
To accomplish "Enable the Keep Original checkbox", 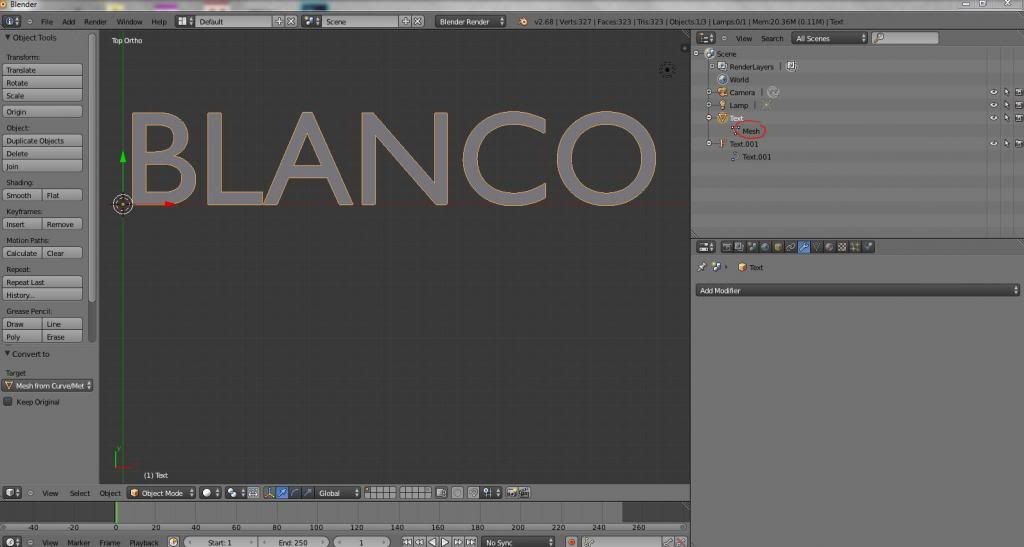I will point(8,402).
